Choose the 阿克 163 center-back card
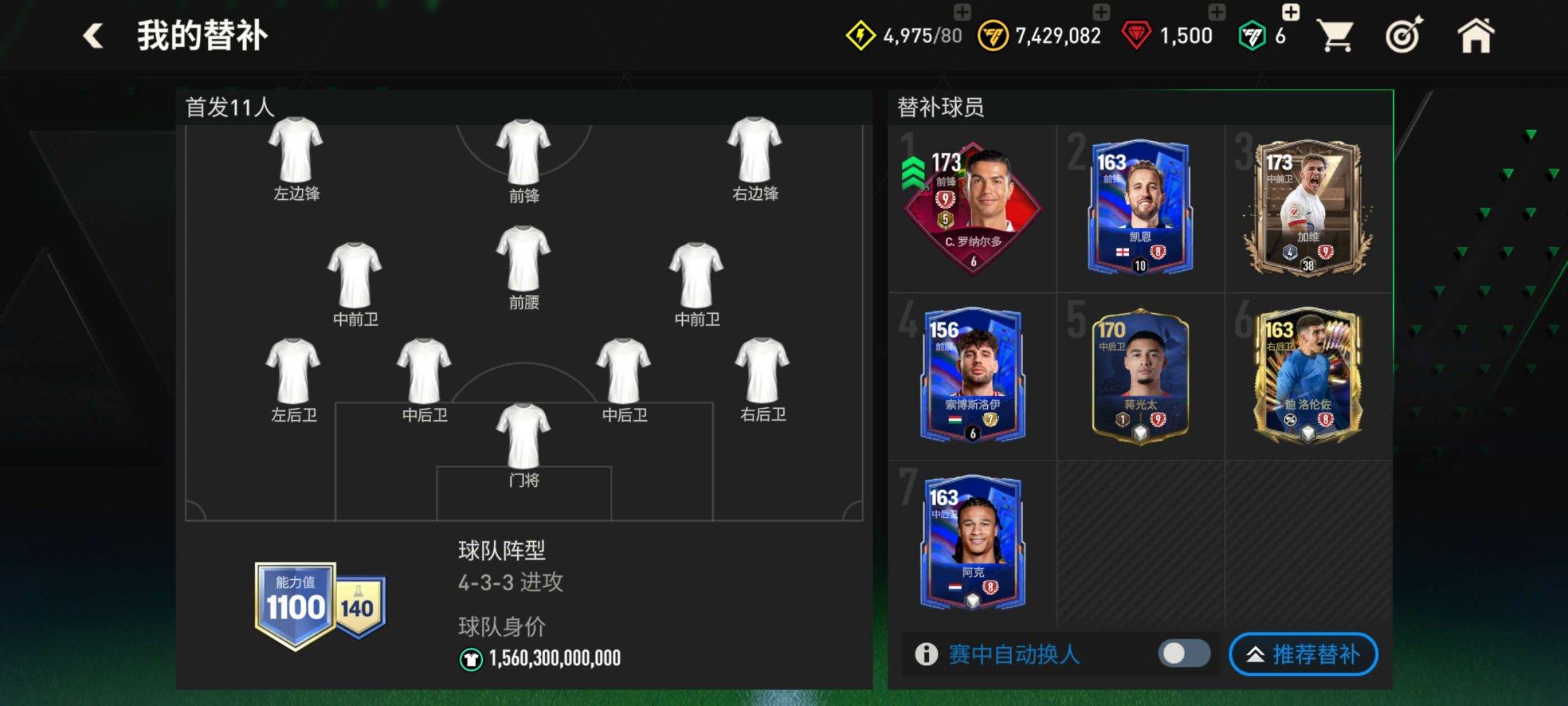1568x706 pixels. coord(972,543)
